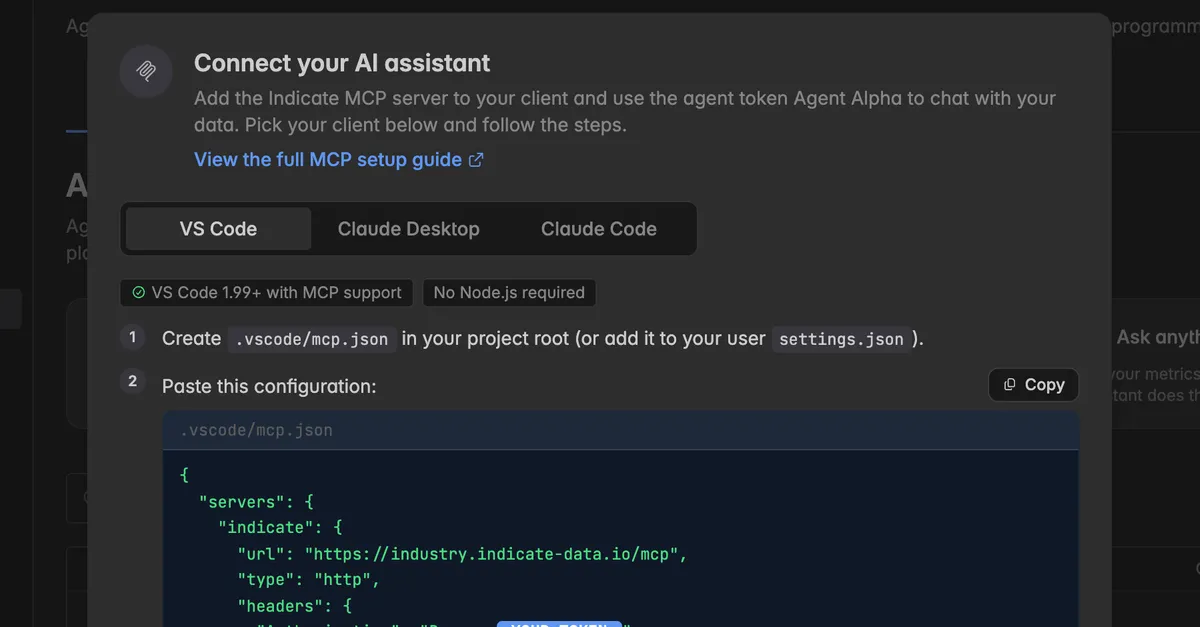The image size is (1200, 627).
Task: Click the step 2 number circle
Action: tap(133, 381)
